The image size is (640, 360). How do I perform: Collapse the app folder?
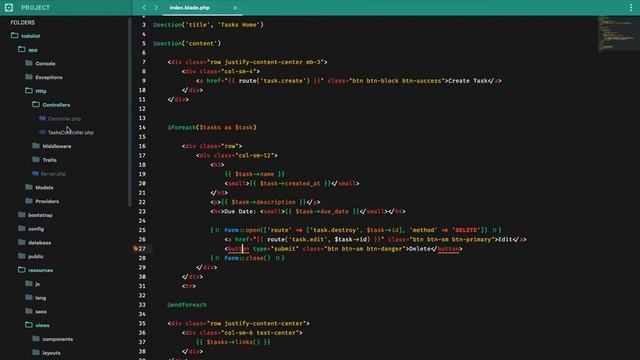28,50
